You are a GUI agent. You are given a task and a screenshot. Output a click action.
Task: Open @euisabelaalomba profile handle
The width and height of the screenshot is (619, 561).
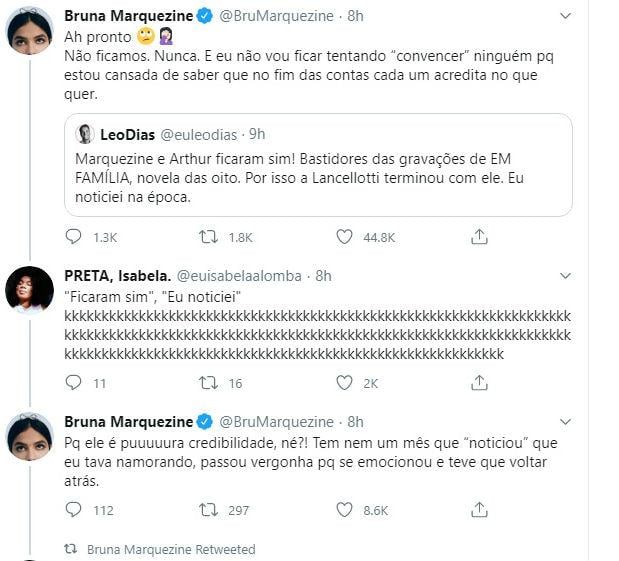[239, 276]
